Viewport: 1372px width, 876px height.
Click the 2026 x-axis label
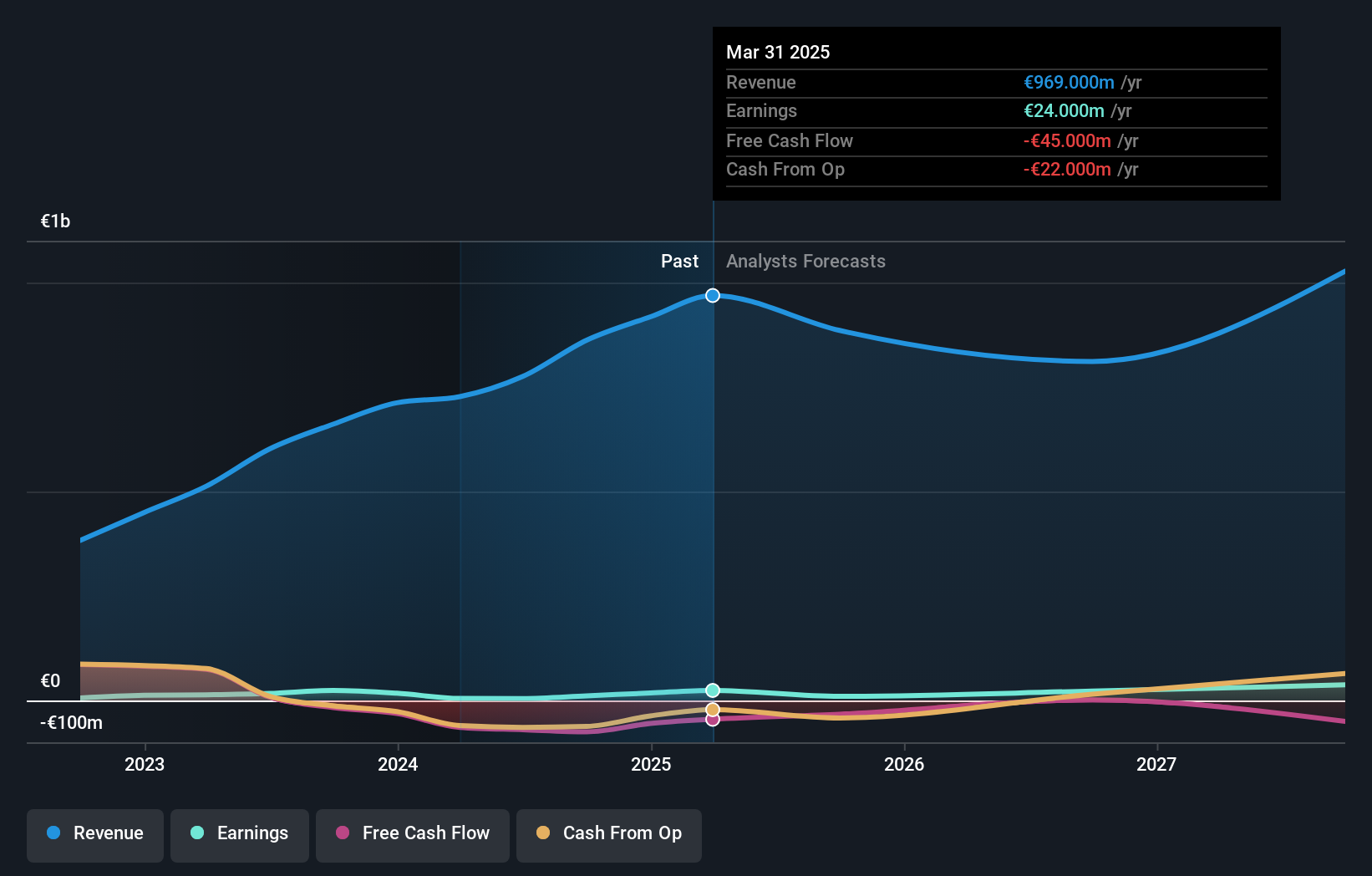(x=904, y=764)
